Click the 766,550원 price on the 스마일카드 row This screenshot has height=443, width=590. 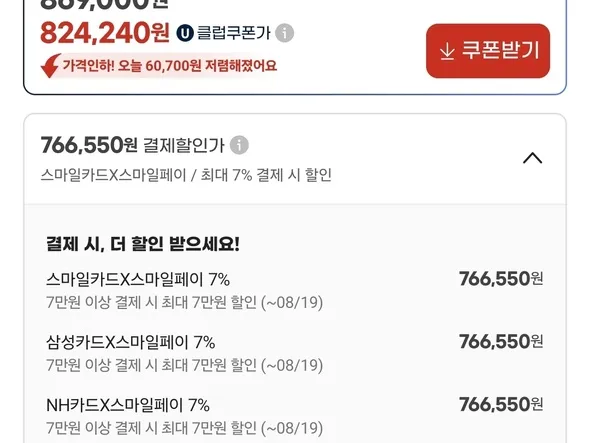pos(501,279)
